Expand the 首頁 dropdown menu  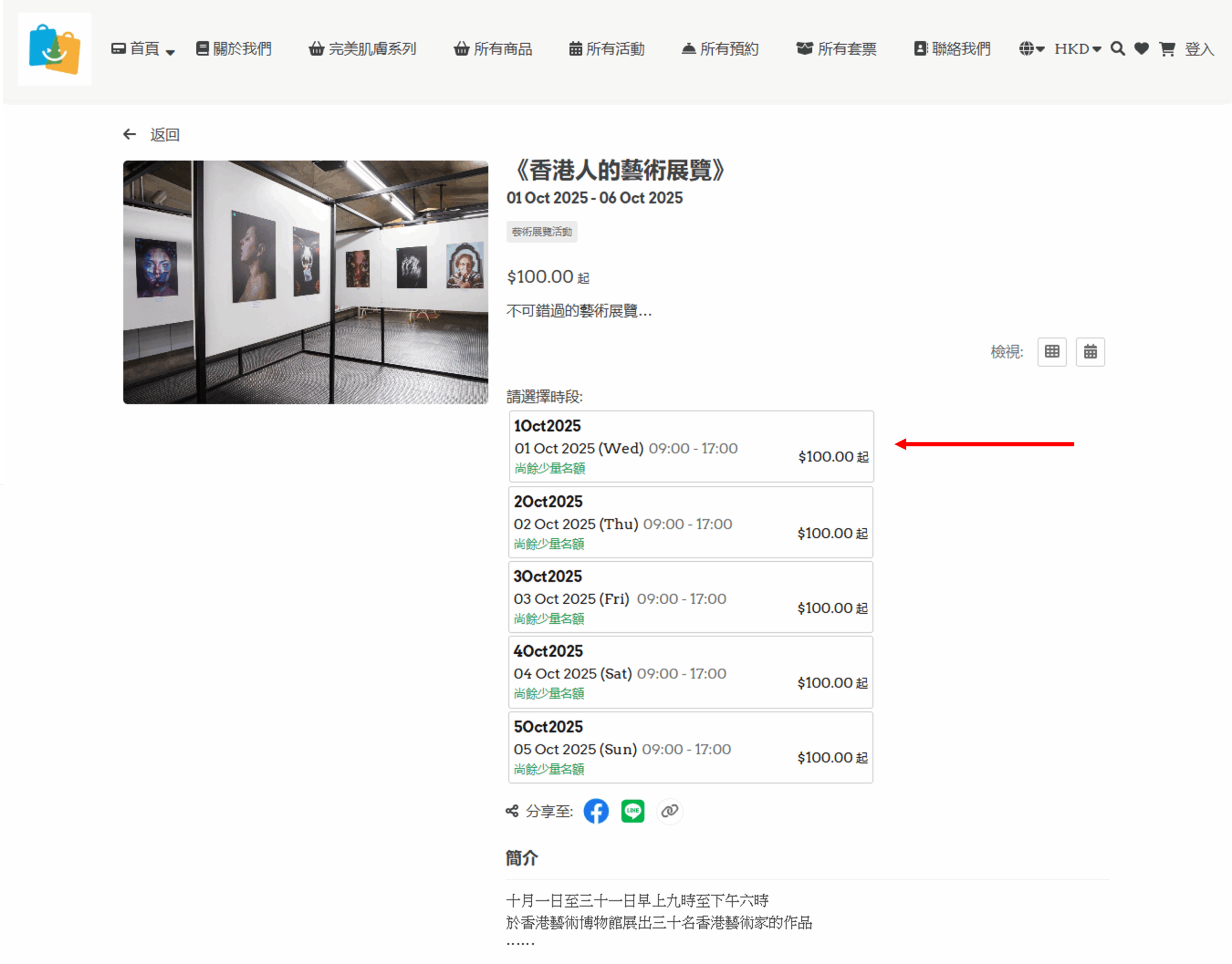coord(143,49)
